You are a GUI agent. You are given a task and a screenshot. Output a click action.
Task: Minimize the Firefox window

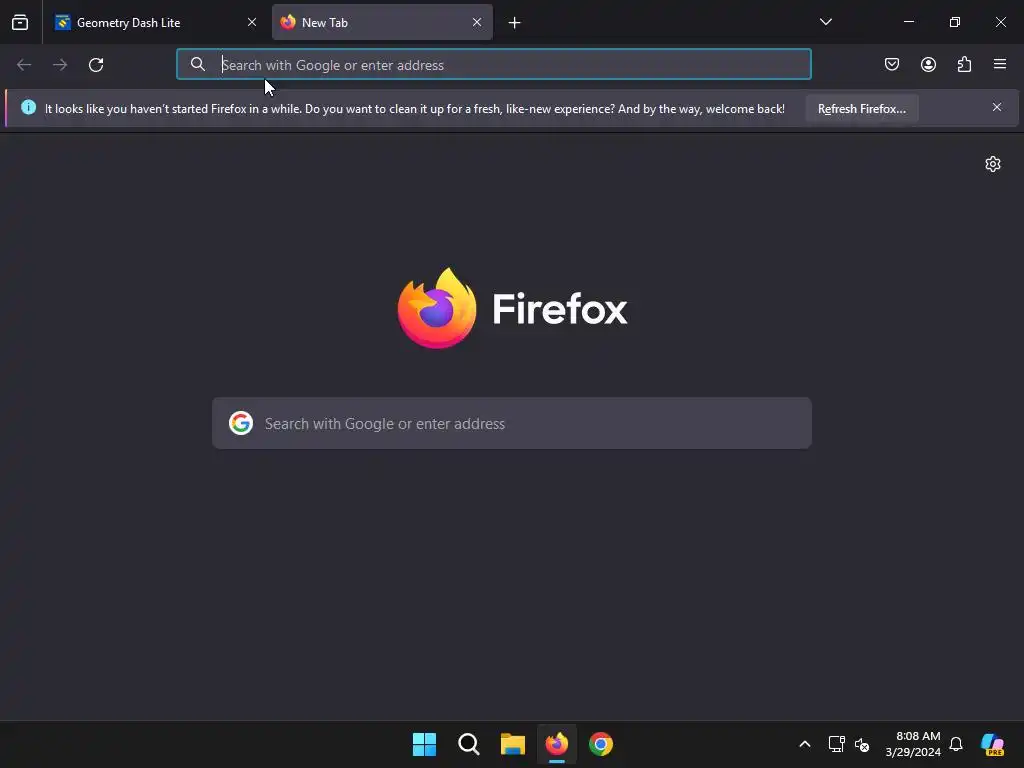tap(908, 22)
